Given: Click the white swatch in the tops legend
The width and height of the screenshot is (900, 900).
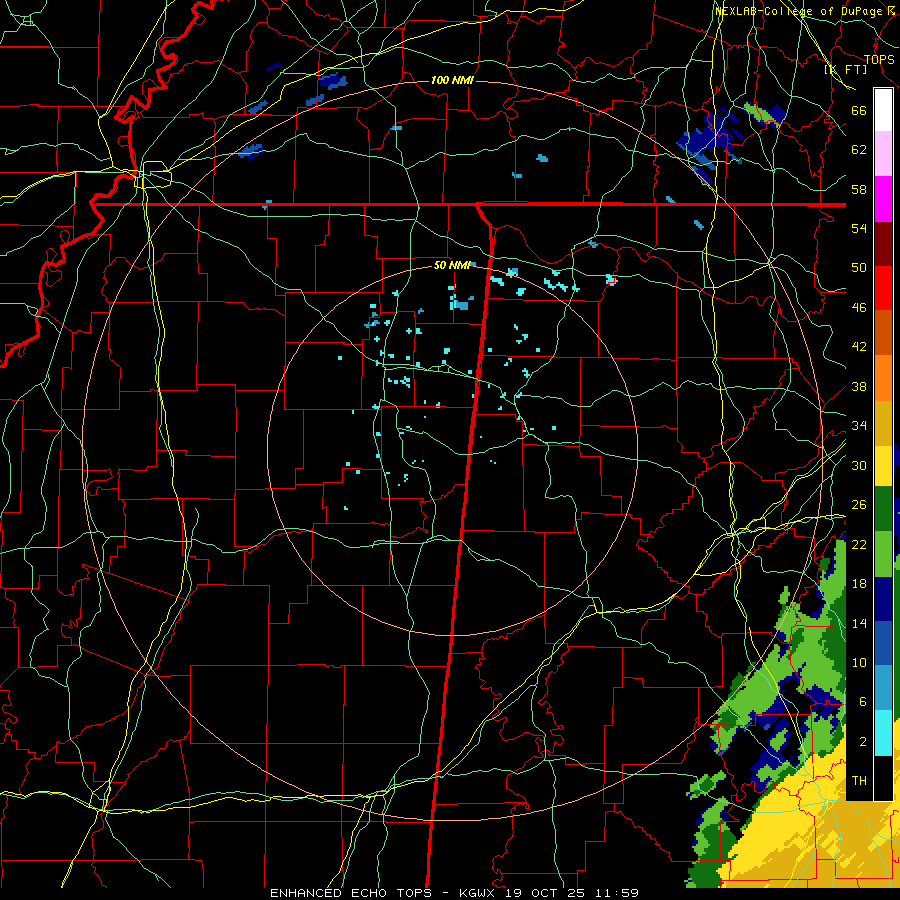Looking at the screenshot, I should 883,110.
